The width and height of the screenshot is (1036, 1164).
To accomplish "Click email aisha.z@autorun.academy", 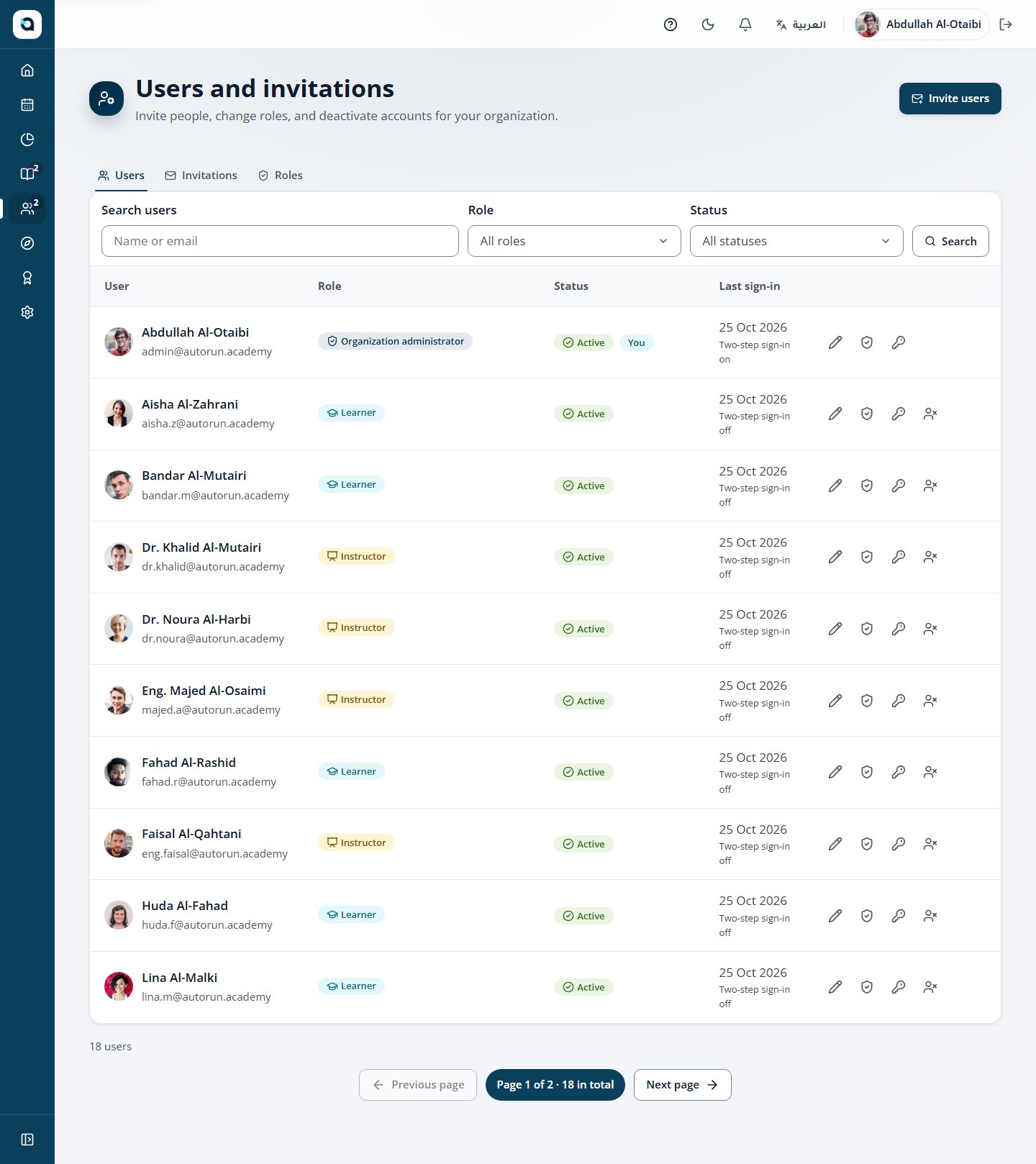I will click(208, 424).
